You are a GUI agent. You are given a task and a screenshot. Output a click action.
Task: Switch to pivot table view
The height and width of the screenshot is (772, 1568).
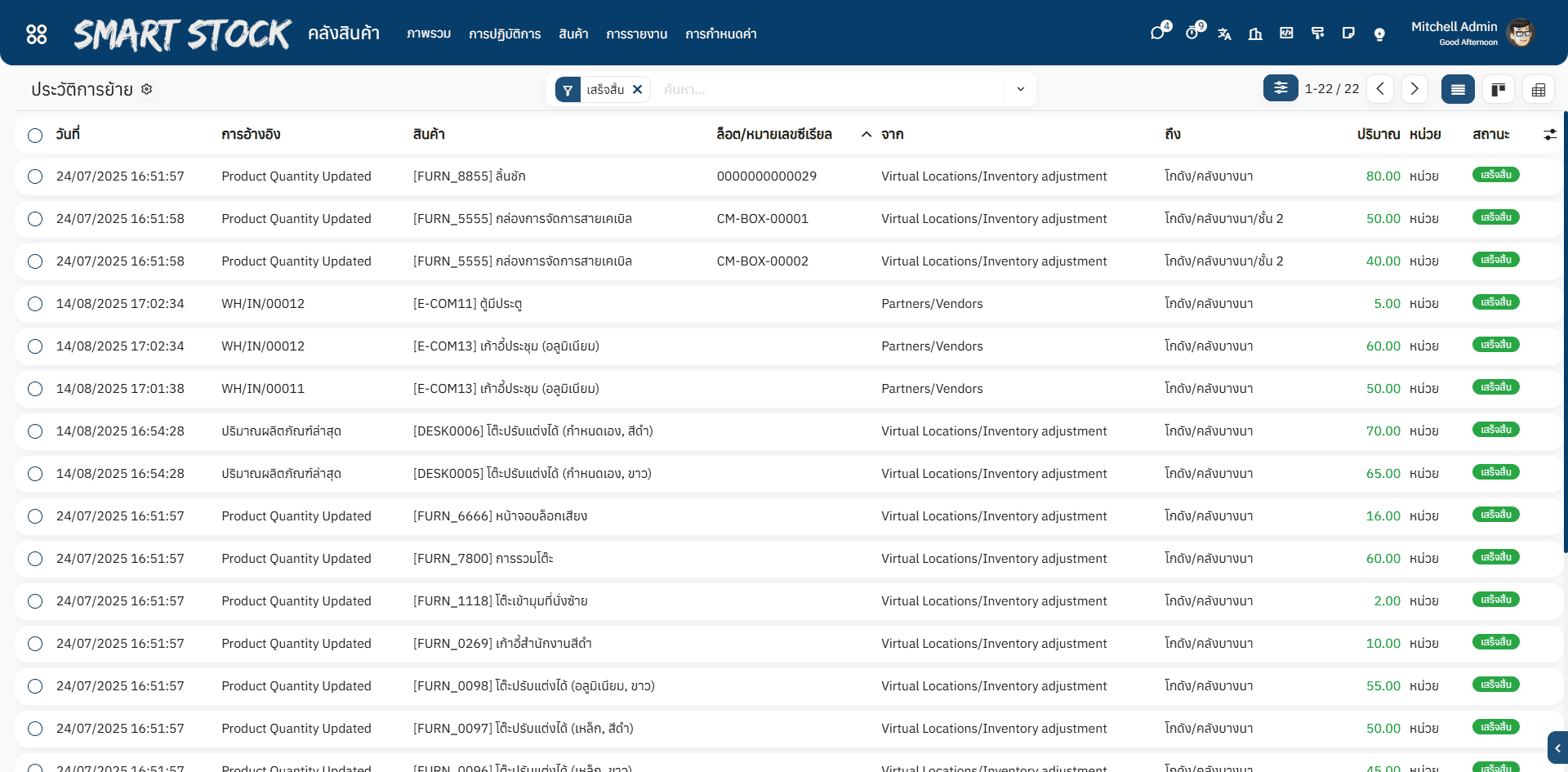tap(1539, 89)
